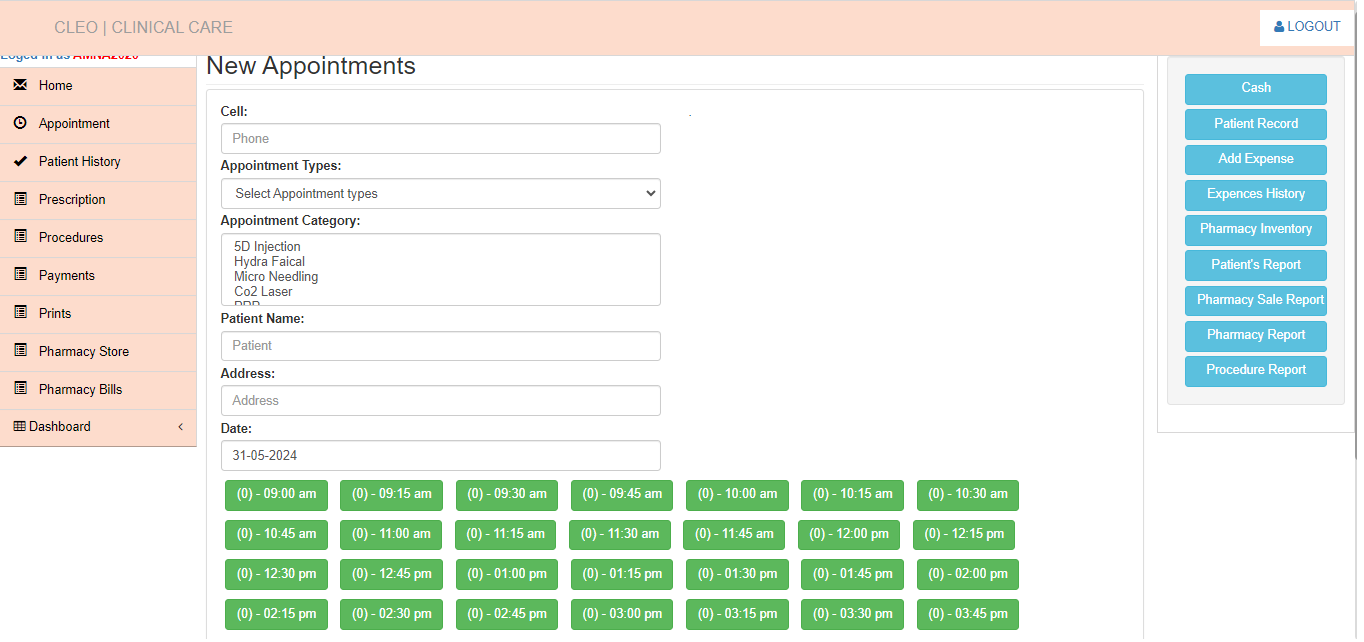Click the checkmark icon beside Patient History
This screenshot has width=1364, height=642.
coord(20,161)
